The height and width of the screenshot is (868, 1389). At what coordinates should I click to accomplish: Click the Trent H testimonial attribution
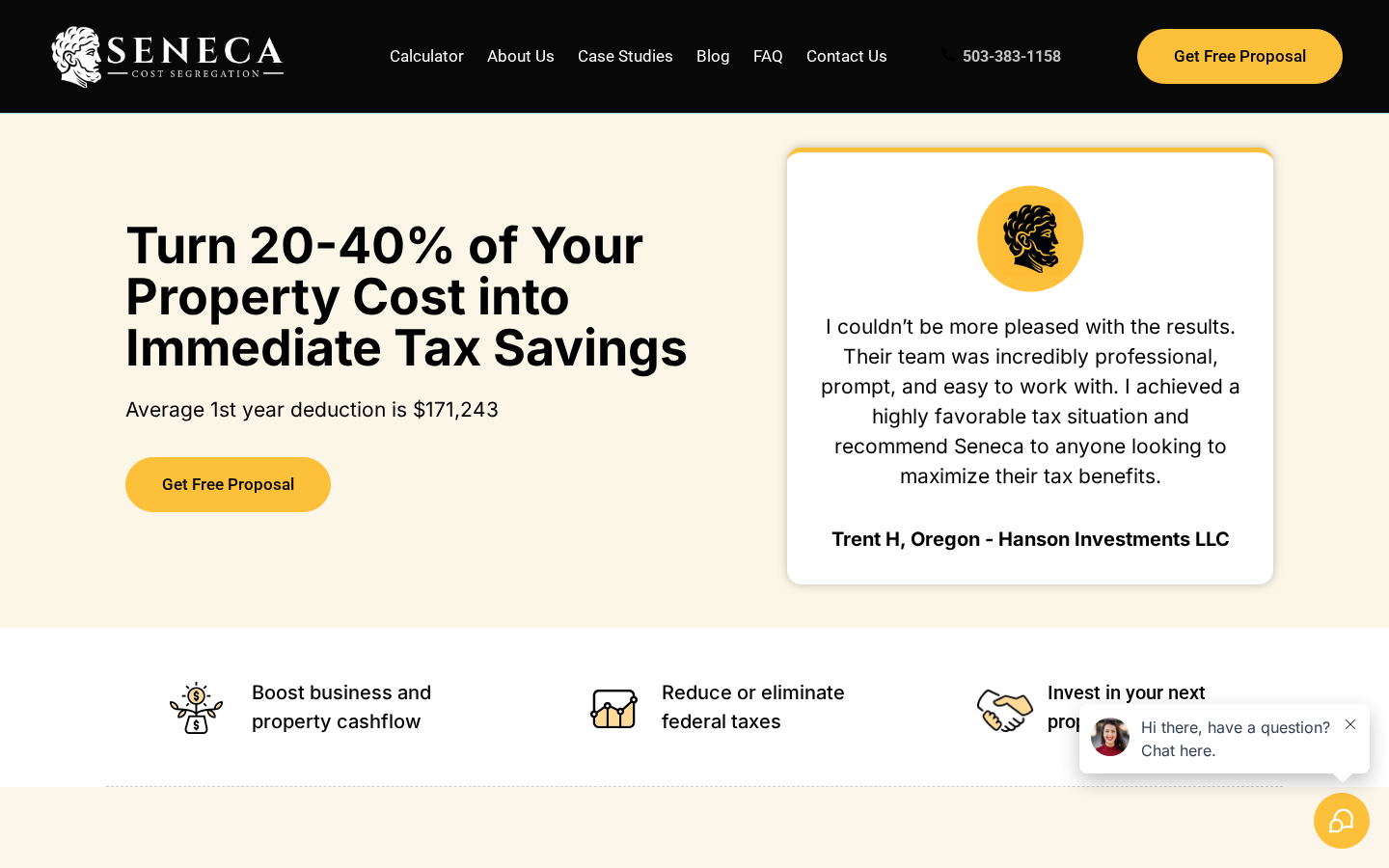pos(1030,539)
